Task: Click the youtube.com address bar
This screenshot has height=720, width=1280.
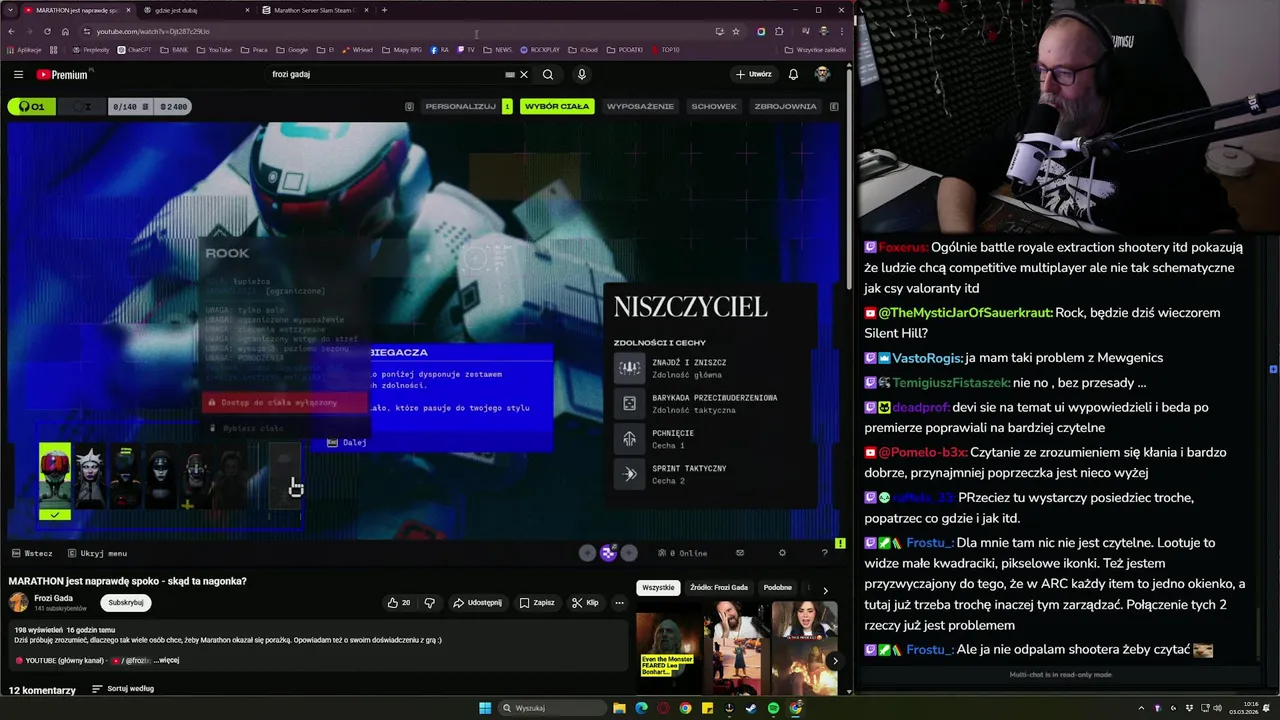Action: point(400,31)
